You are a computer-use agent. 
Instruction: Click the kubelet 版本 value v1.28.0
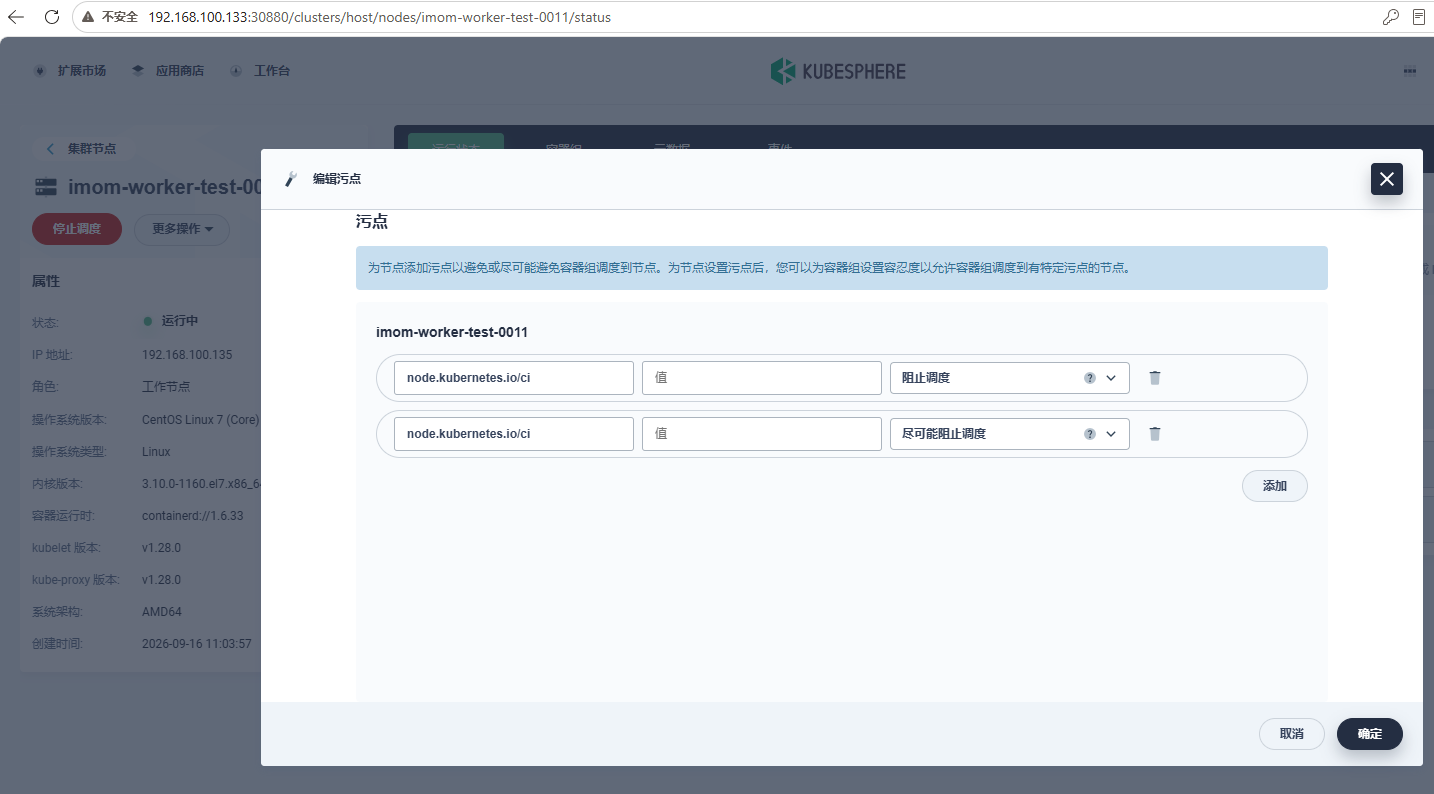coord(162,548)
